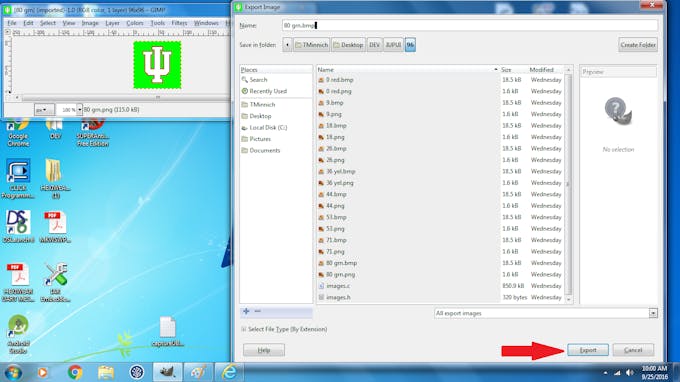Image resolution: width=680 pixels, height=382 pixels.
Task: Click the Export button
Action: (588, 350)
